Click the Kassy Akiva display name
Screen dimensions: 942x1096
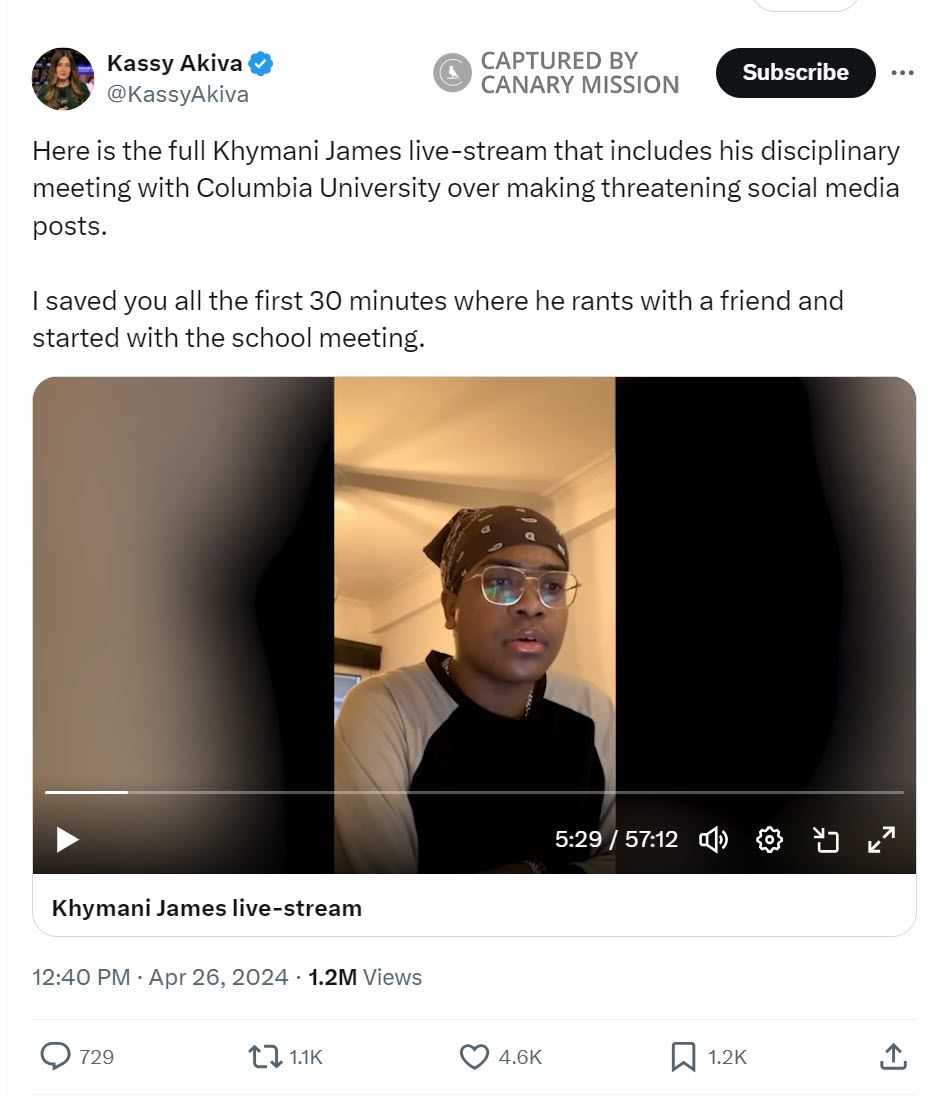pyautogui.click(x=174, y=64)
